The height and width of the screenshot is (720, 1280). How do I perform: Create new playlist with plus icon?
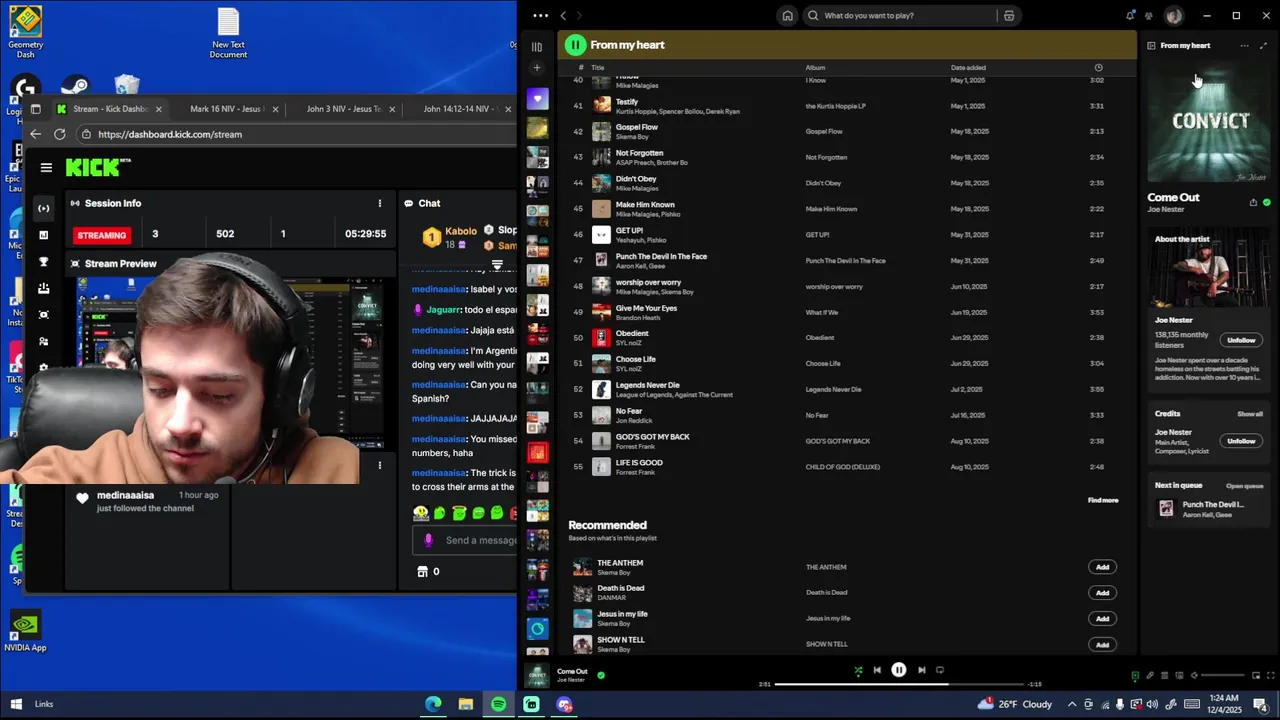click(x=537, y=68)
